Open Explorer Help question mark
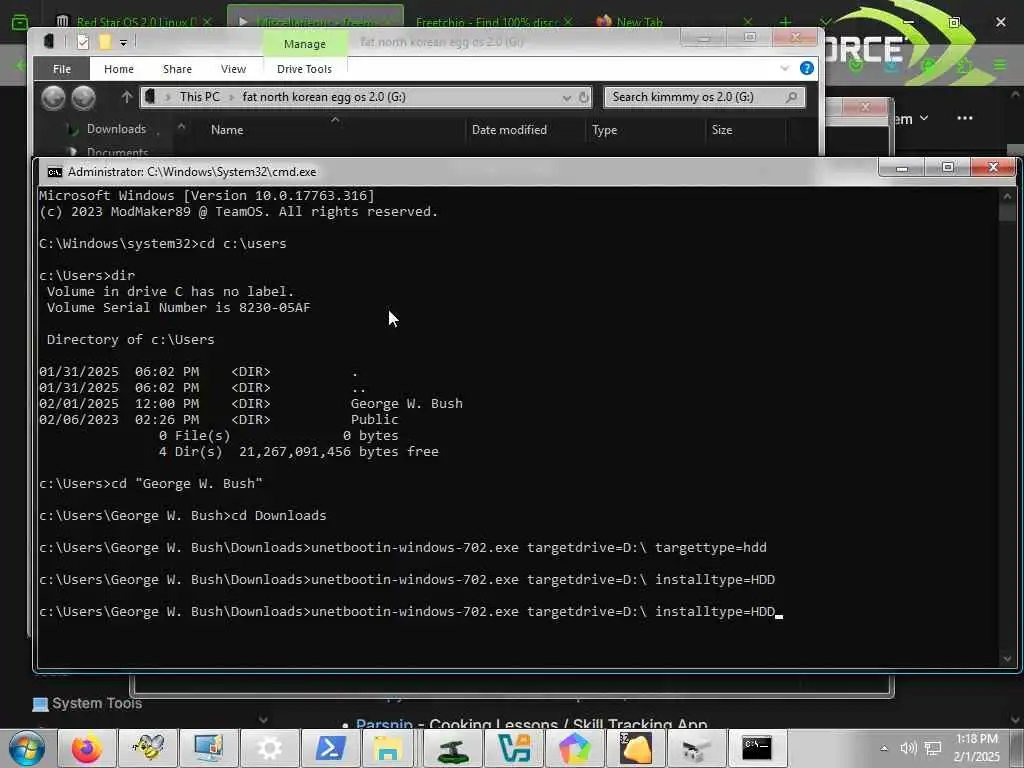 pyautogui.click(x=807, y=69)
